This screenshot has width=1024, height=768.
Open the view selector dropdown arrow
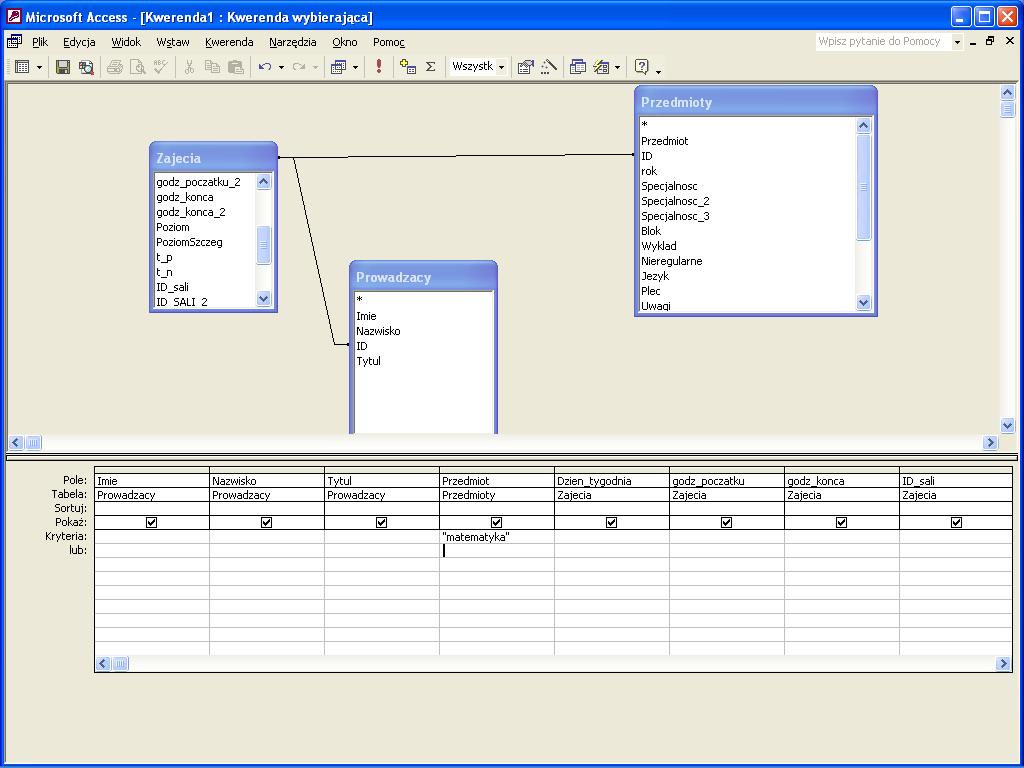point(39,67)
